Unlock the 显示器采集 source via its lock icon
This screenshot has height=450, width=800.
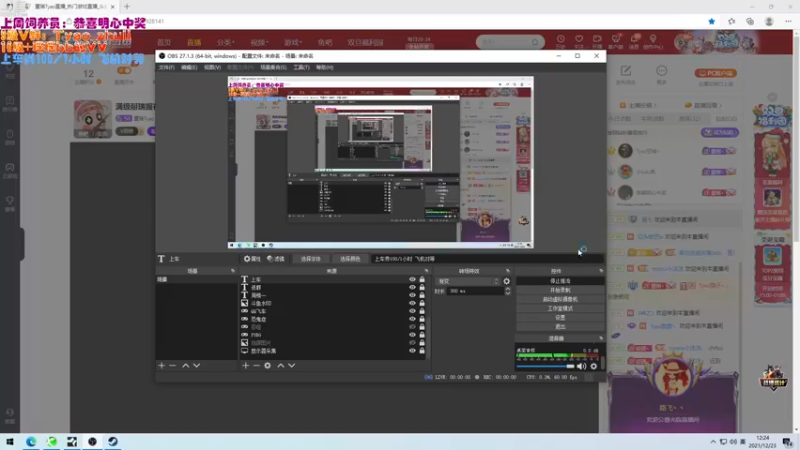[422, 351]
